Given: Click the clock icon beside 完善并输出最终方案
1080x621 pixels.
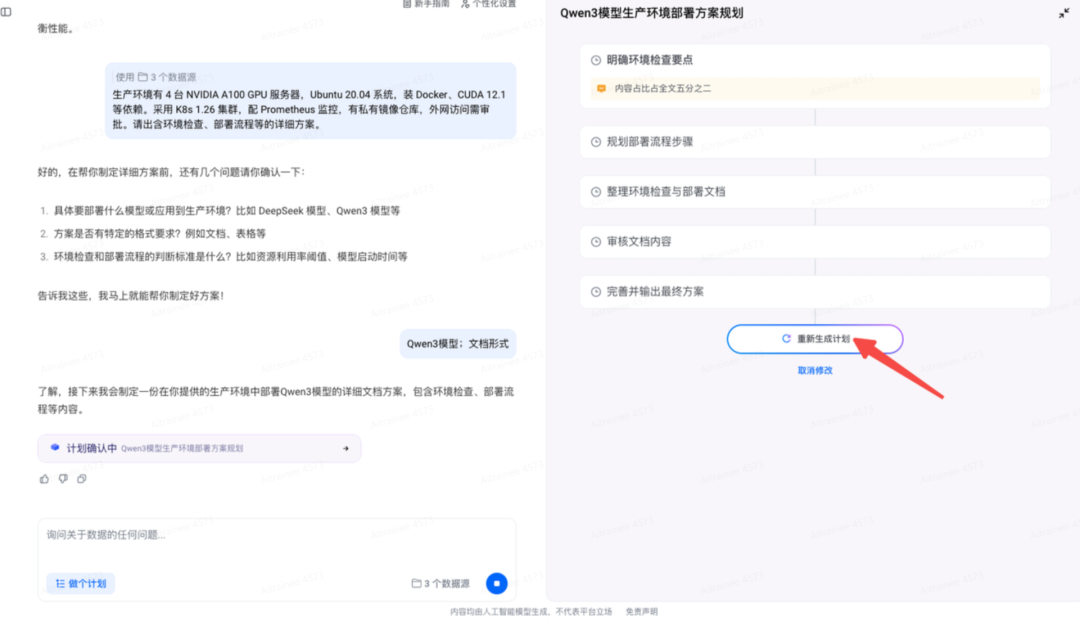Looking at the screenshot, I should click(596, 292).
